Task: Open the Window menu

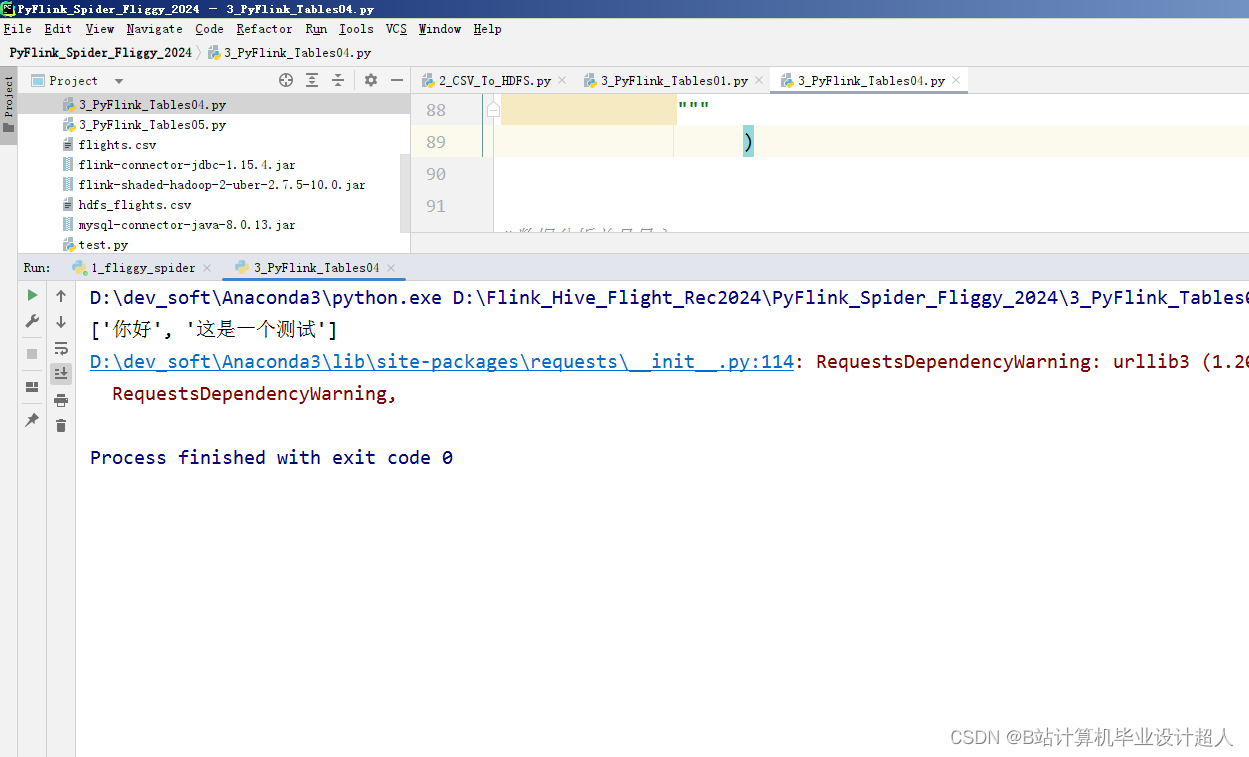Action: [x=440, y=29]
